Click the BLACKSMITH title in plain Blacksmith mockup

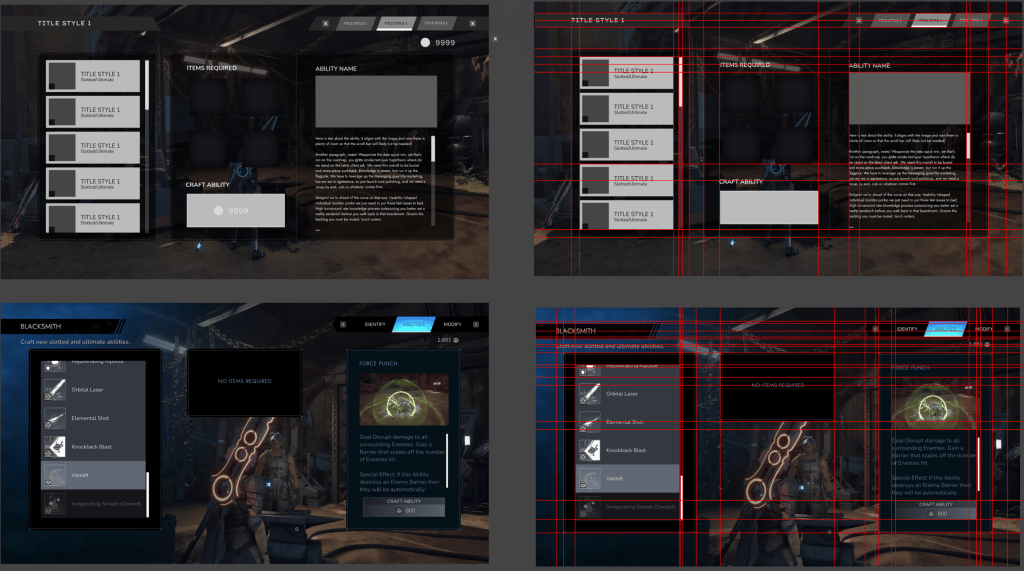[x=40, y=326]
